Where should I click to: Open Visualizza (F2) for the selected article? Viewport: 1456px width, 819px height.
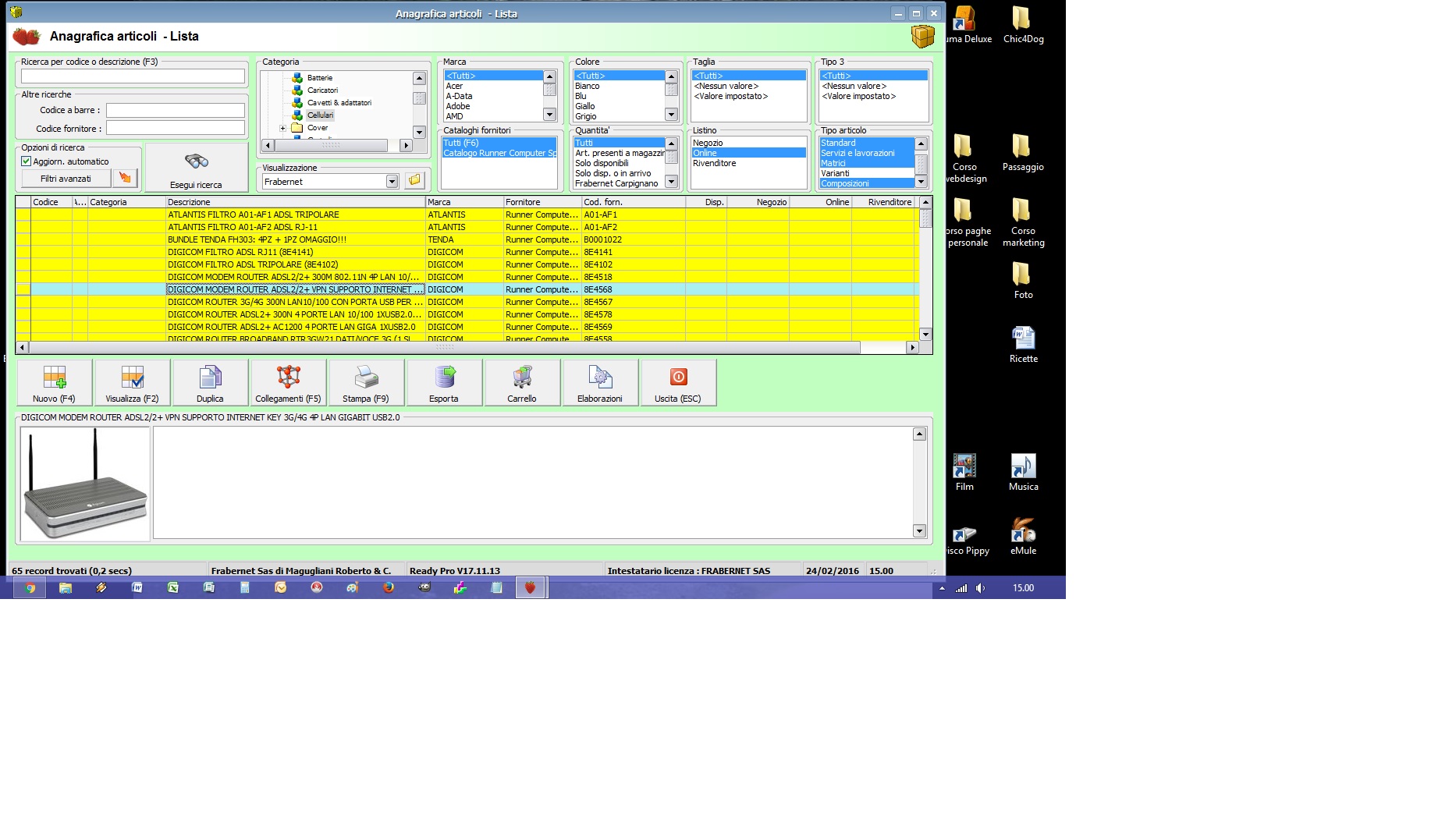133,382
